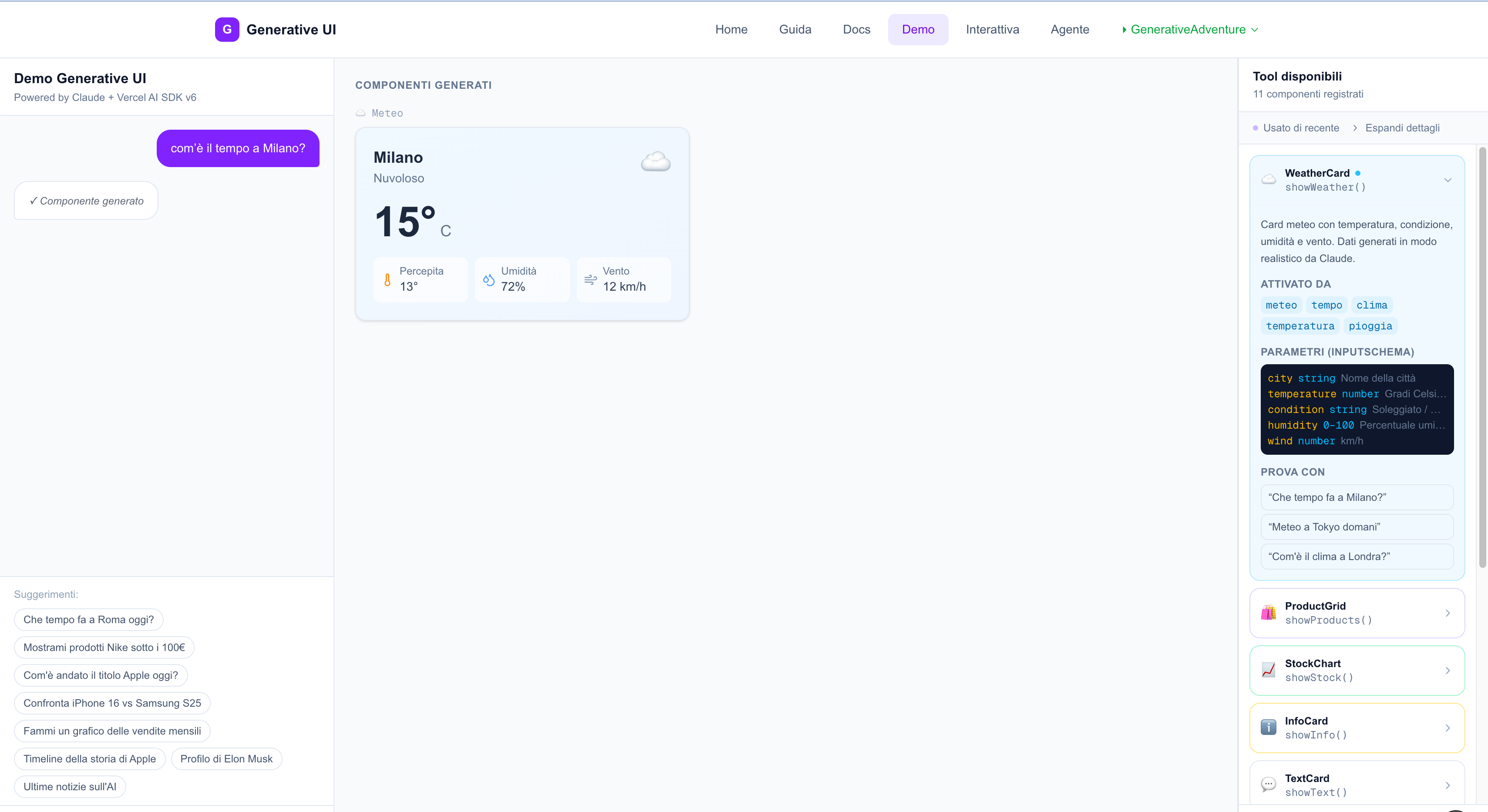Click the 'showWeather()' function name

[x=1325, y=187]
